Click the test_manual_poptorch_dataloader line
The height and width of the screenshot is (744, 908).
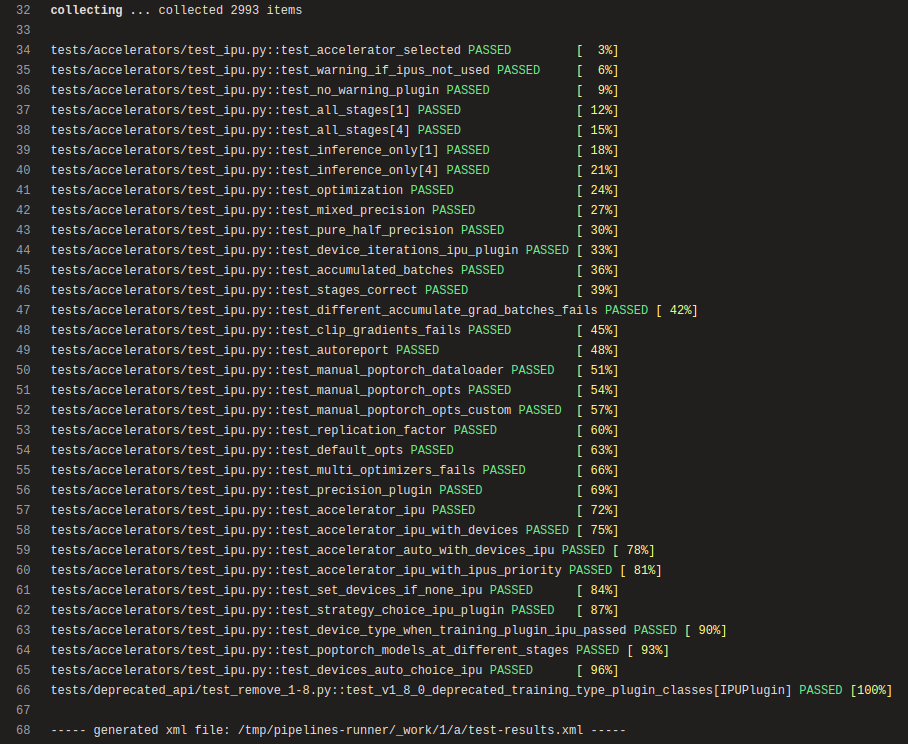(x=334, y=369)
